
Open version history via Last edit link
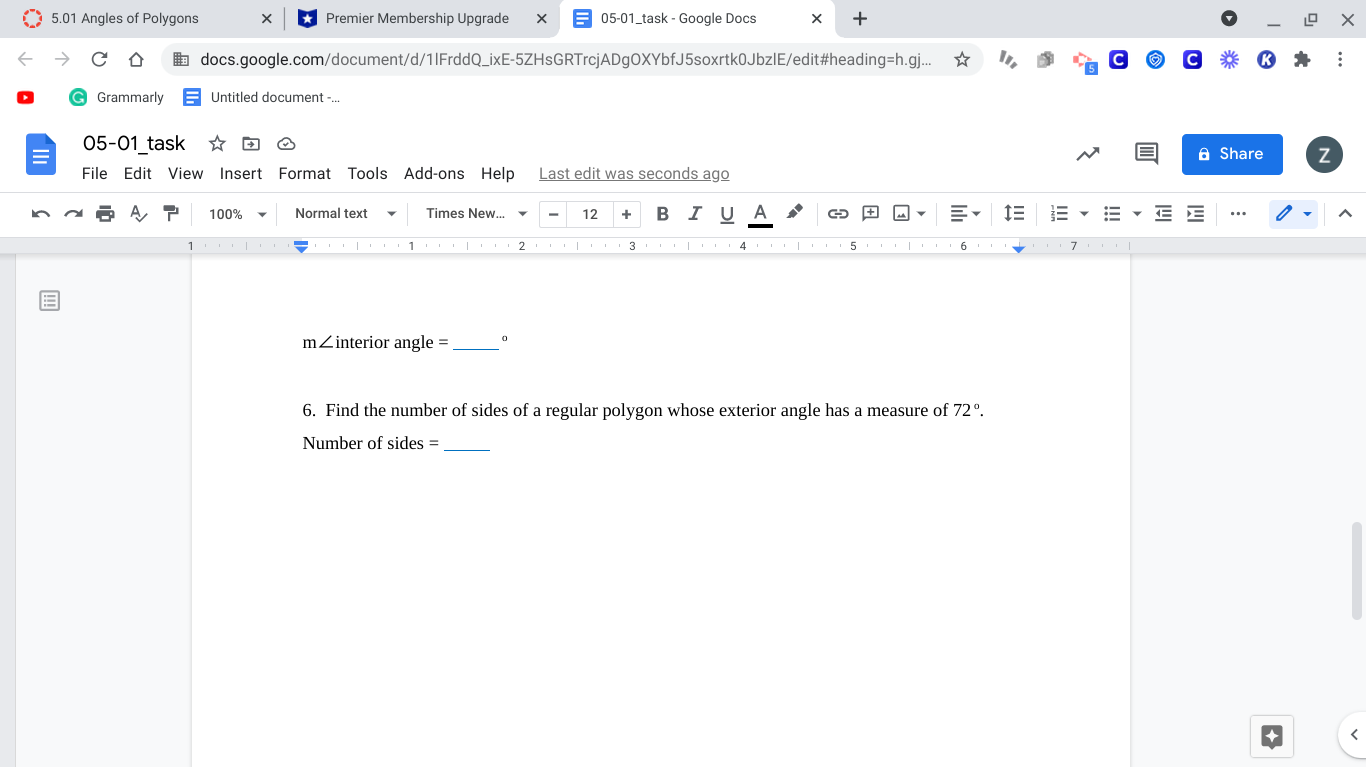(x=633, y=173)
